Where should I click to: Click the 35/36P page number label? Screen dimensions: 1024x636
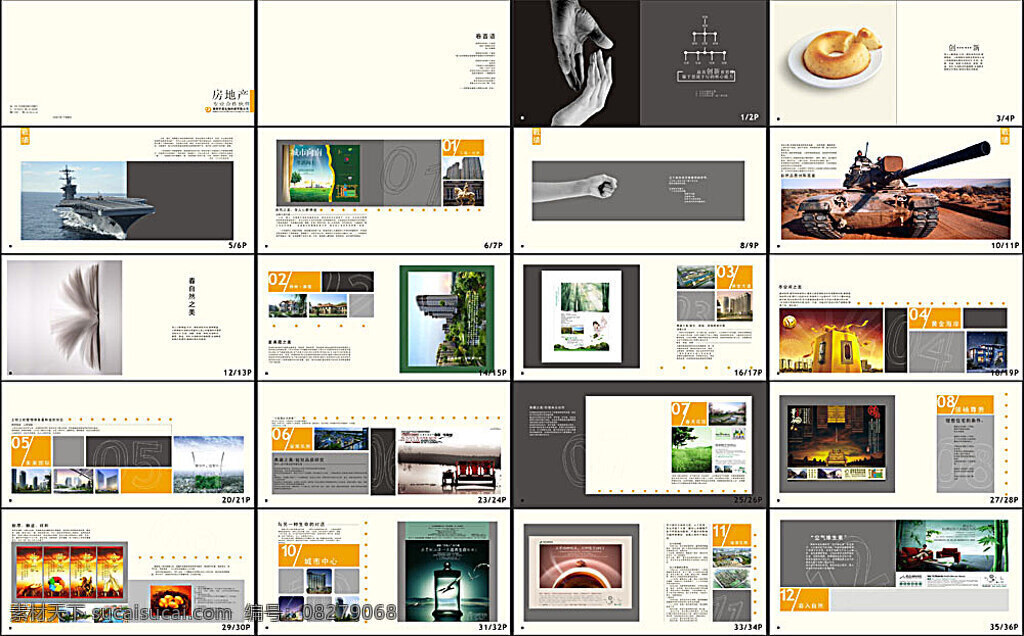1004,627
